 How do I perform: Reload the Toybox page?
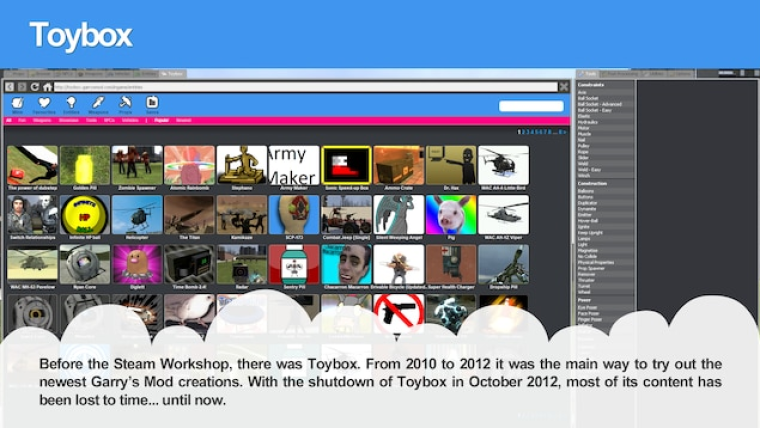(x=34, y=87)
